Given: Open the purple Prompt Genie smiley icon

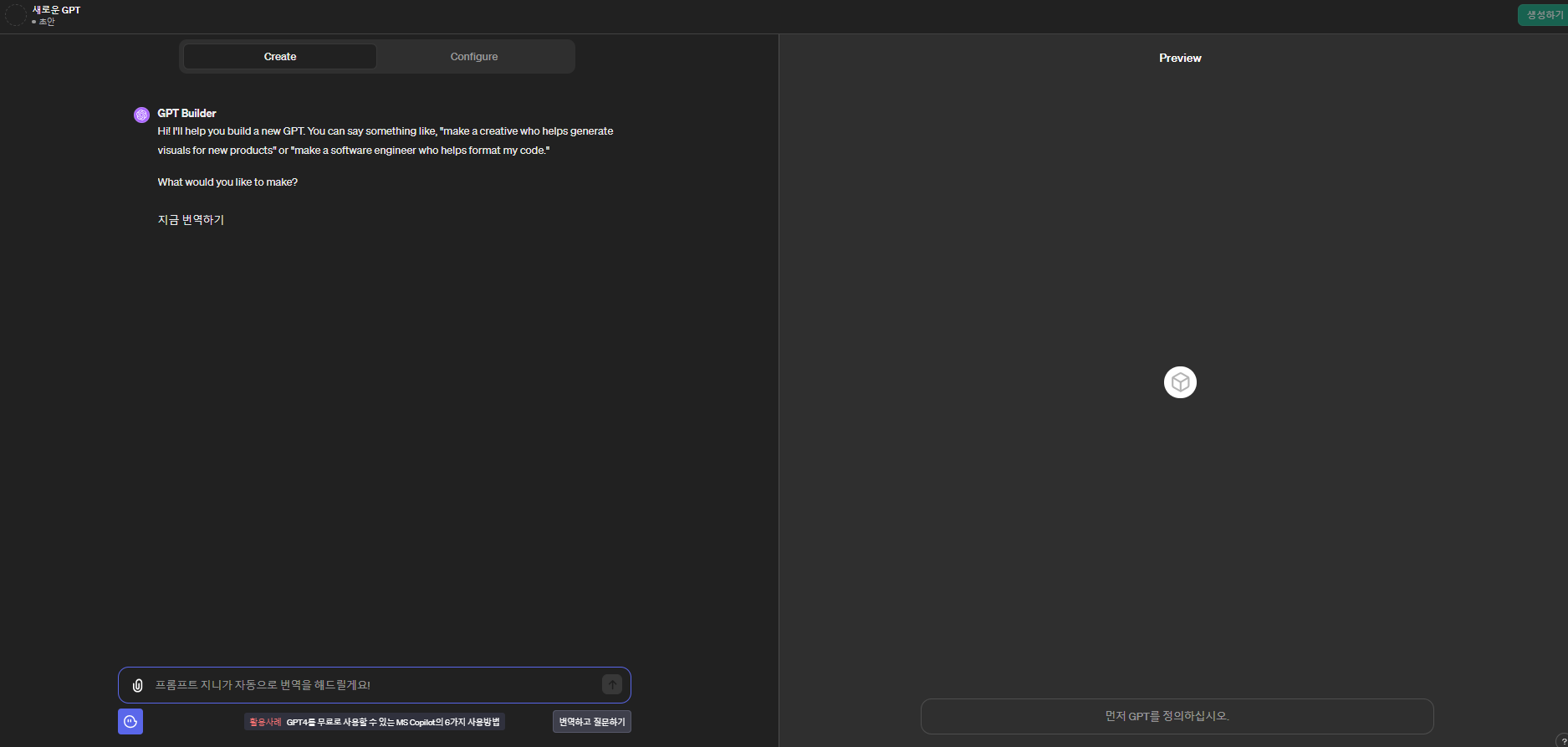Looking at the screenshot, I should tap(130, 721).
